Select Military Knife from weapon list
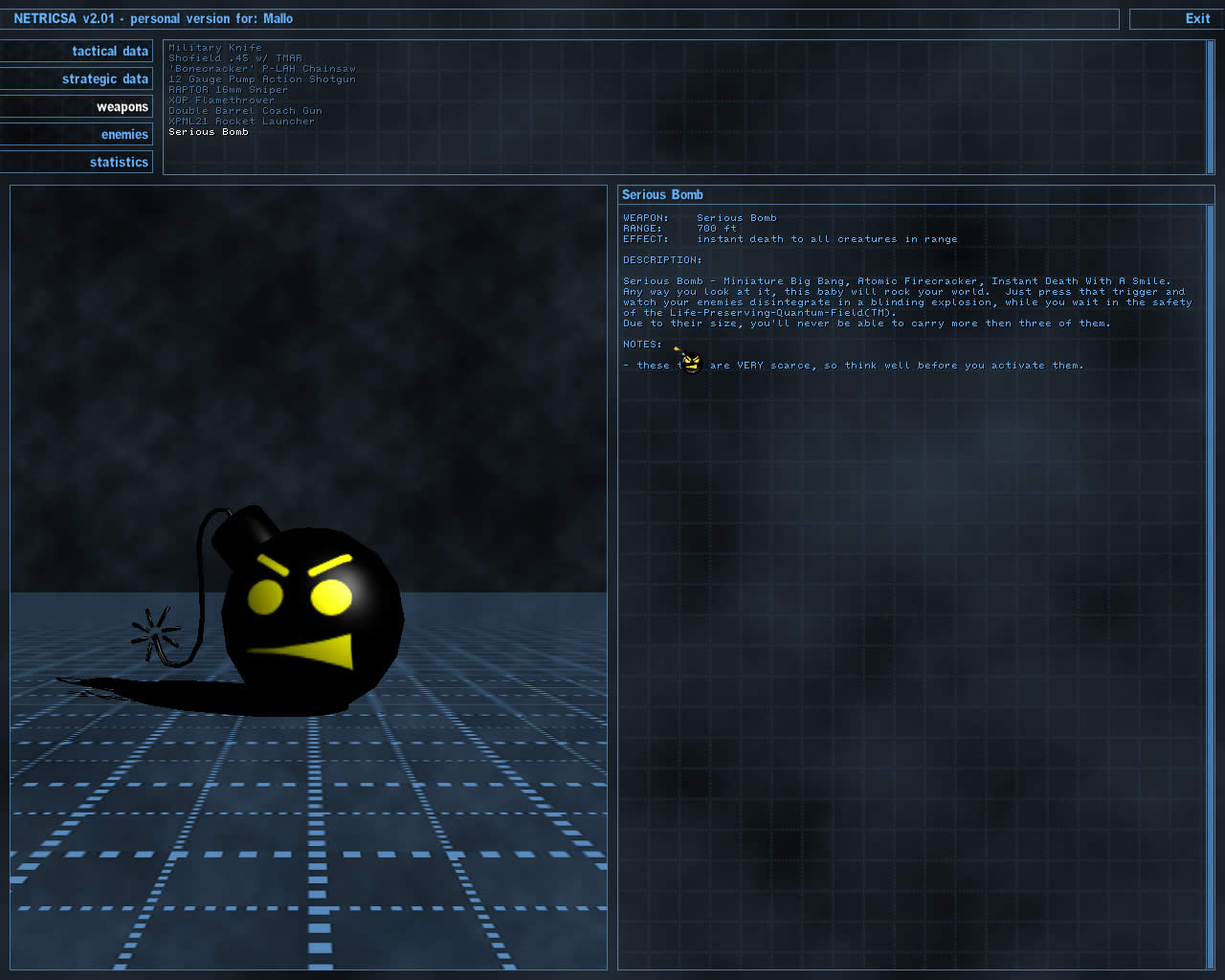 (214, 48)
